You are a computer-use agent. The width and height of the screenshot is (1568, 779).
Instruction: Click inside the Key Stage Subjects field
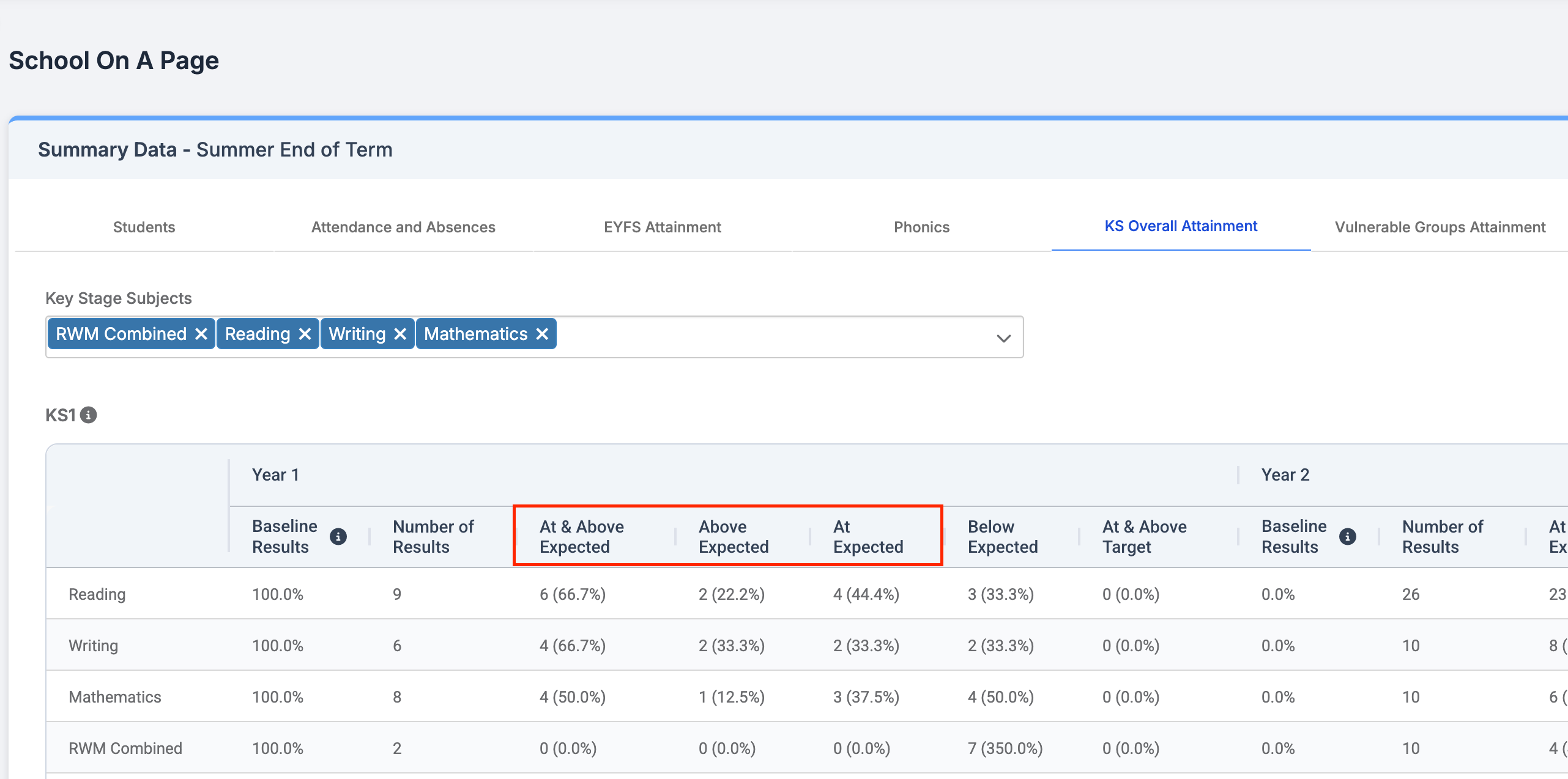(x=765, y=336)
